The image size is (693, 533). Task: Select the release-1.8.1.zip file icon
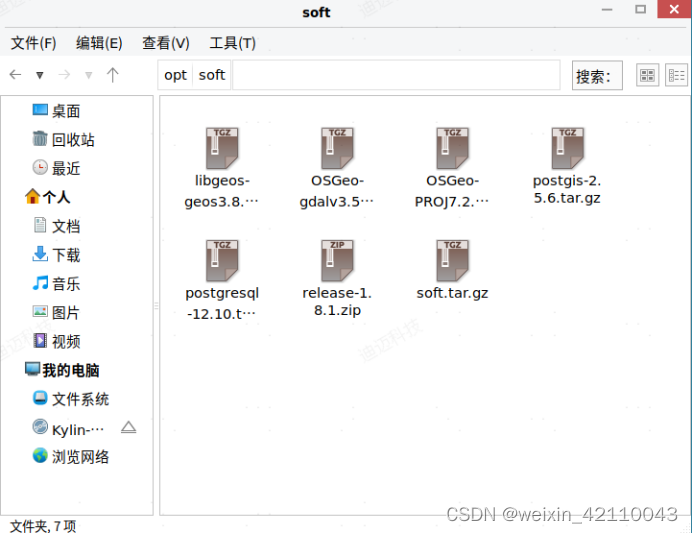(337, 261)
